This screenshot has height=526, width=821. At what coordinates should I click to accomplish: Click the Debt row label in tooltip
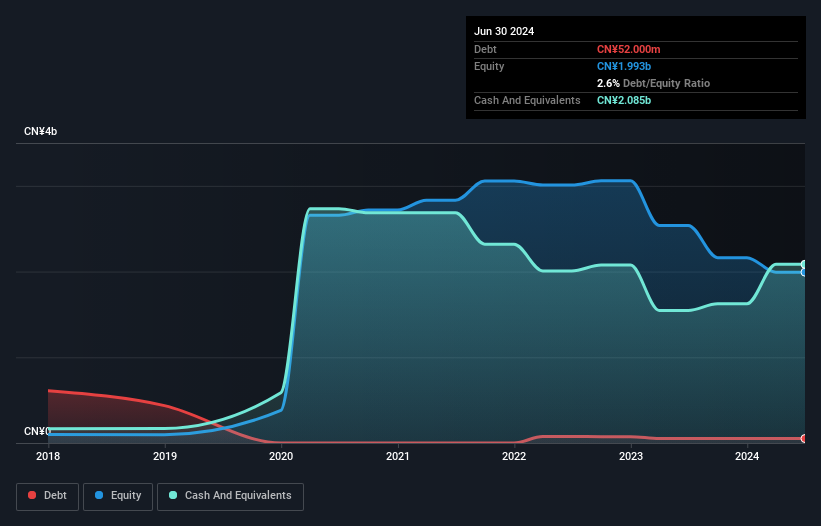pos(485,49)
